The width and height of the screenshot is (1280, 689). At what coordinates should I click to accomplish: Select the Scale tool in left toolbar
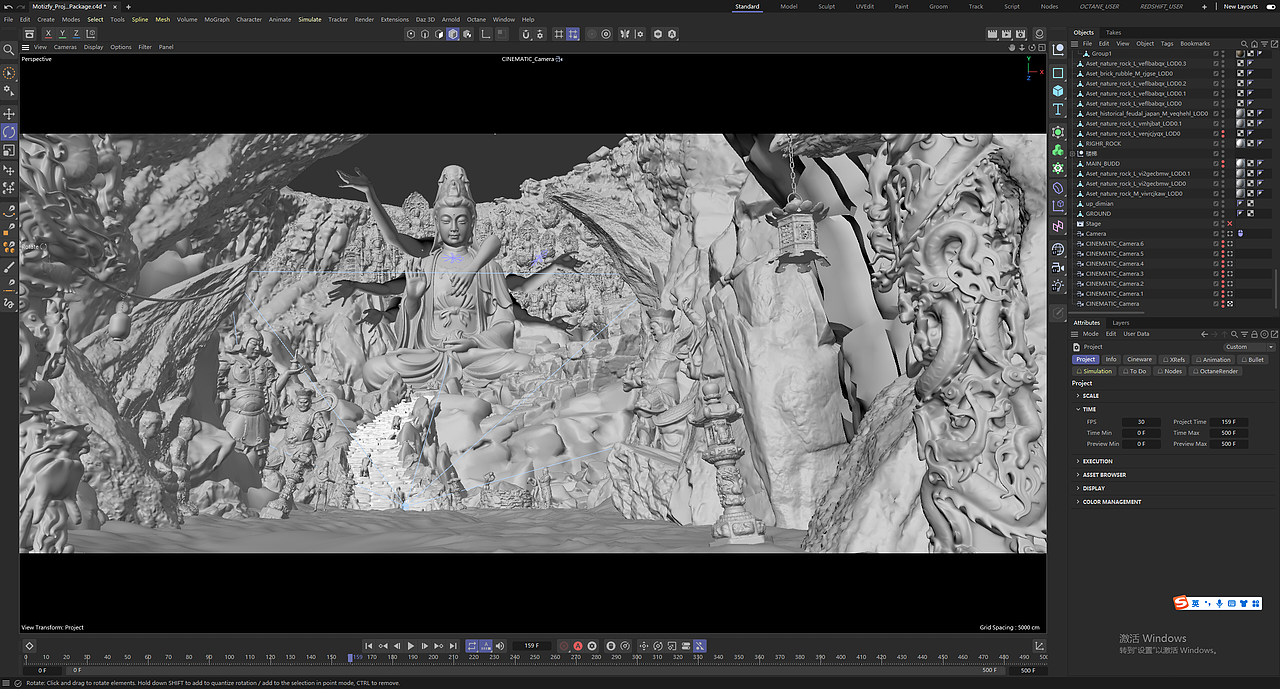(x=10, y=151)
